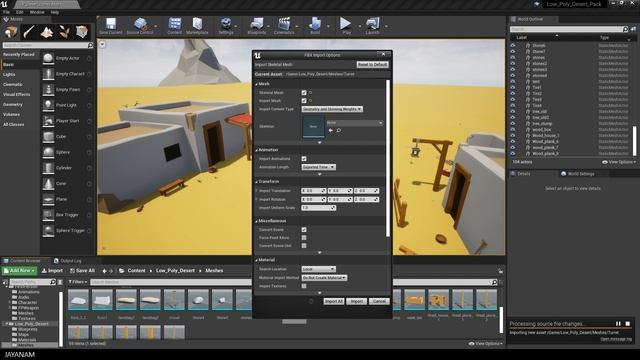Click the Empty Actor placement icon
640x360 pixels.
[48, 58]
